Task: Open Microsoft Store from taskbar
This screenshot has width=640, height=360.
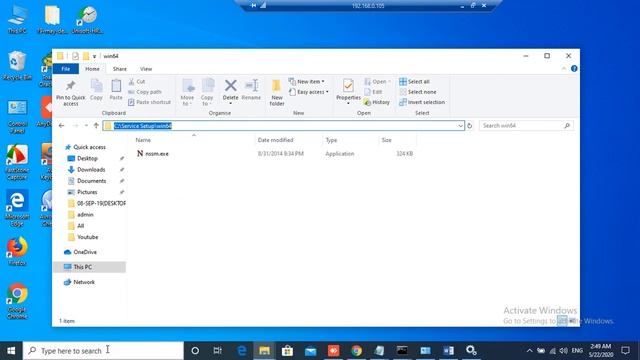Action: click(x=287, y=351)
